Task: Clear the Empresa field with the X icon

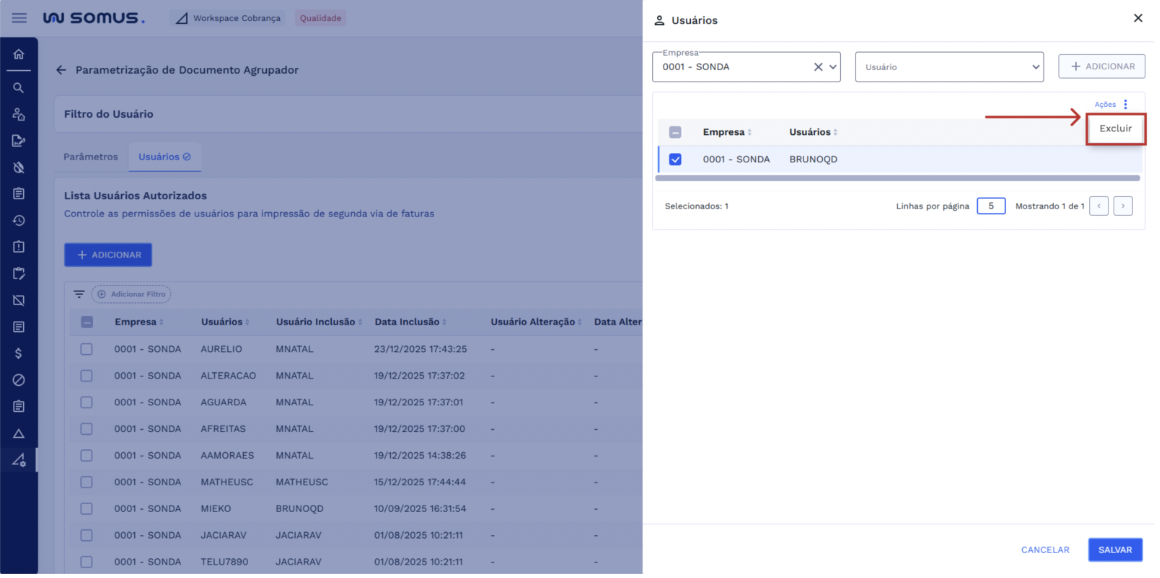Action: click(817, 67)
